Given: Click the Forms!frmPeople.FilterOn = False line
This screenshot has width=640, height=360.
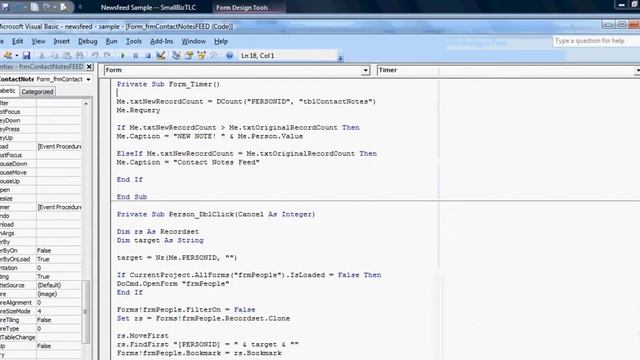Looking at the screenshot, I should click(x=186, y=309).
